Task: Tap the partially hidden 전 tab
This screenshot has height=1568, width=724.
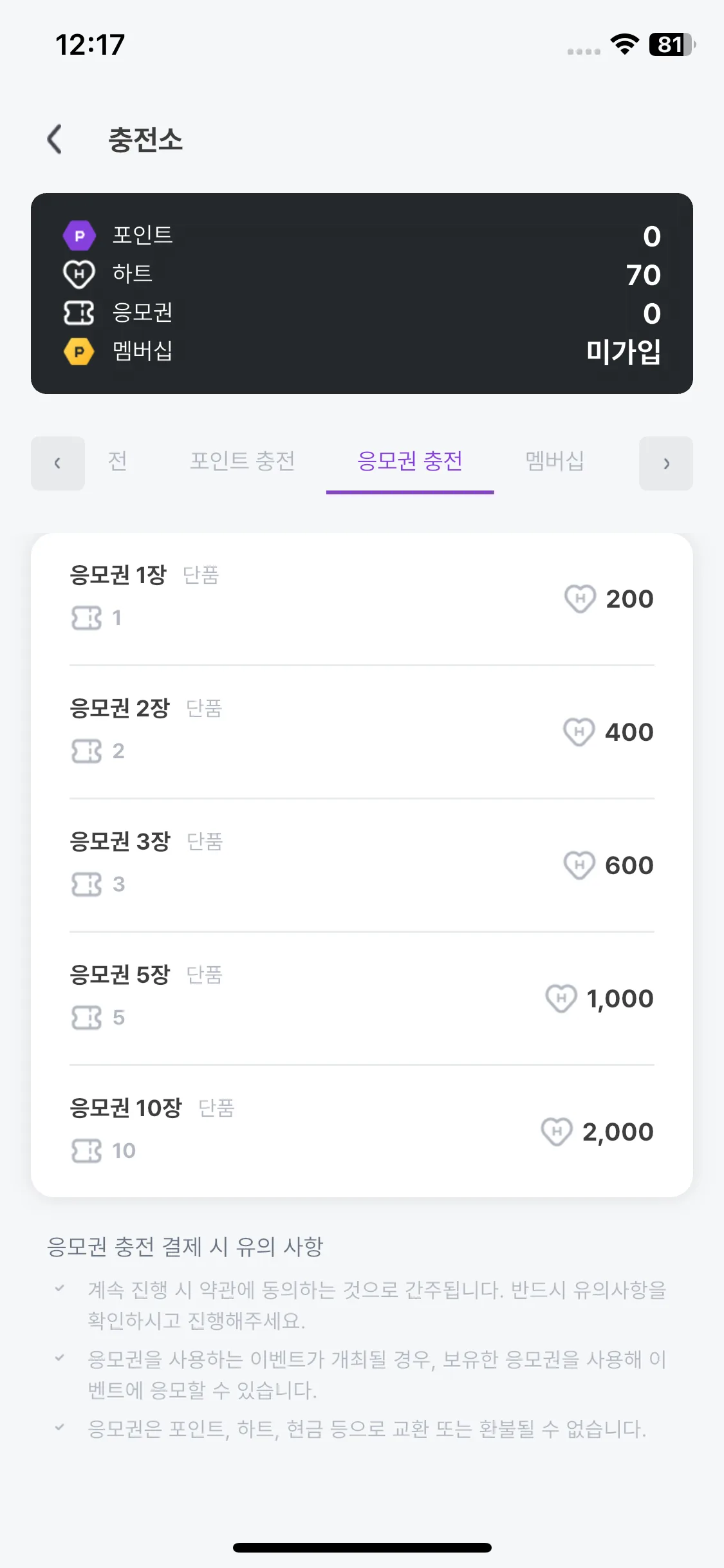Action: tap(117, 461)
